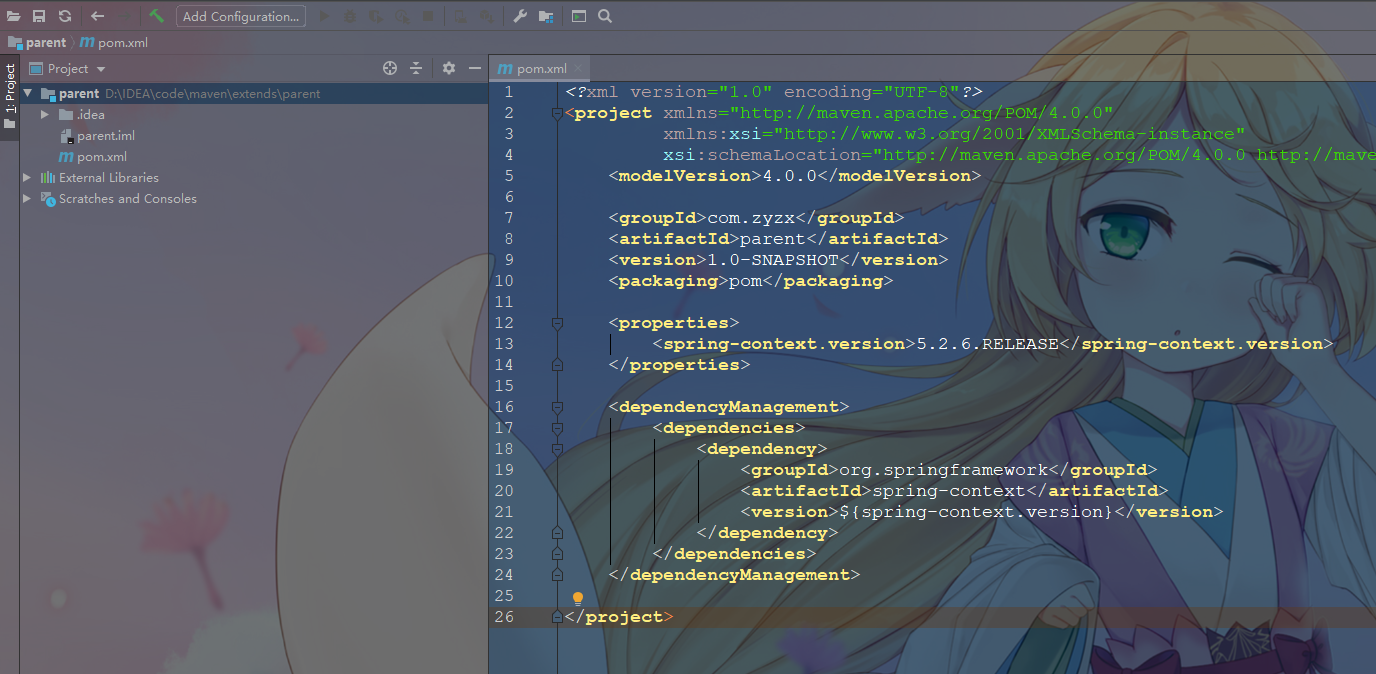
Task: Click the pom value in packaging tag
Action: click(x=745, y=281)
